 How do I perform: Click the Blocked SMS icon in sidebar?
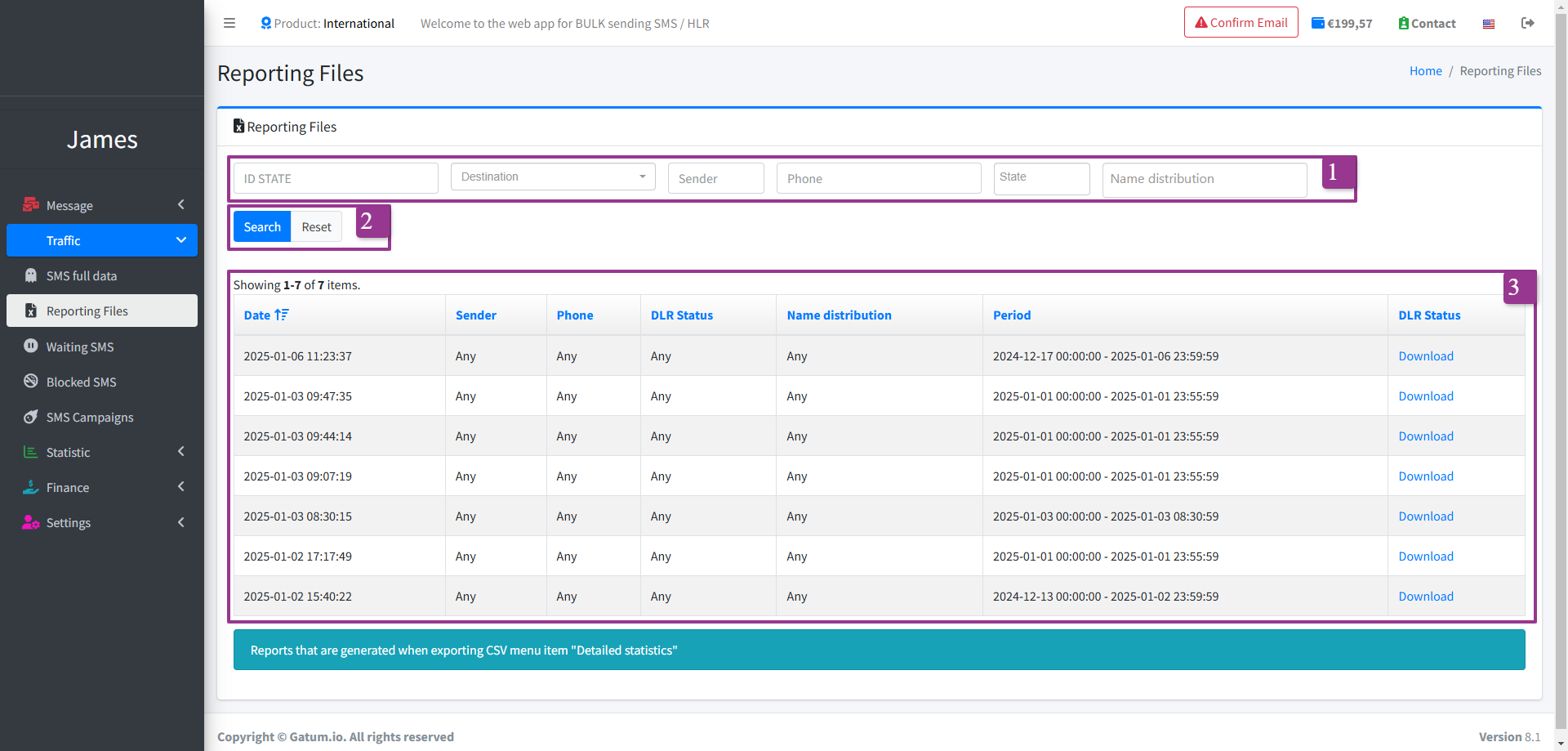point(31,382)
